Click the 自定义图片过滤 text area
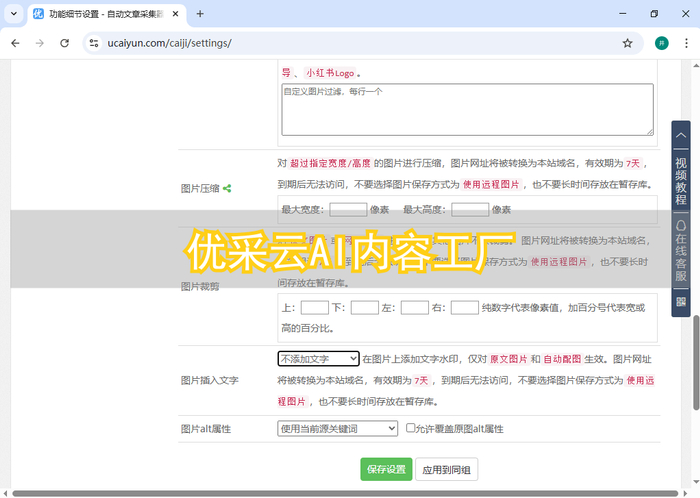Image resolution: width=700 pixels, height=498 pixels. [467, 109]
